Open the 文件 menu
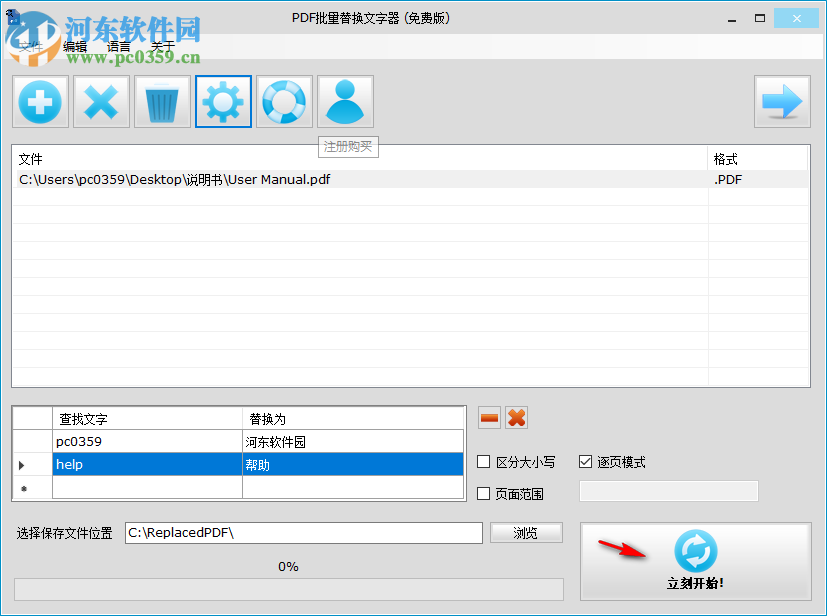Viewport: 827px width, 616px height. (29, 46)
